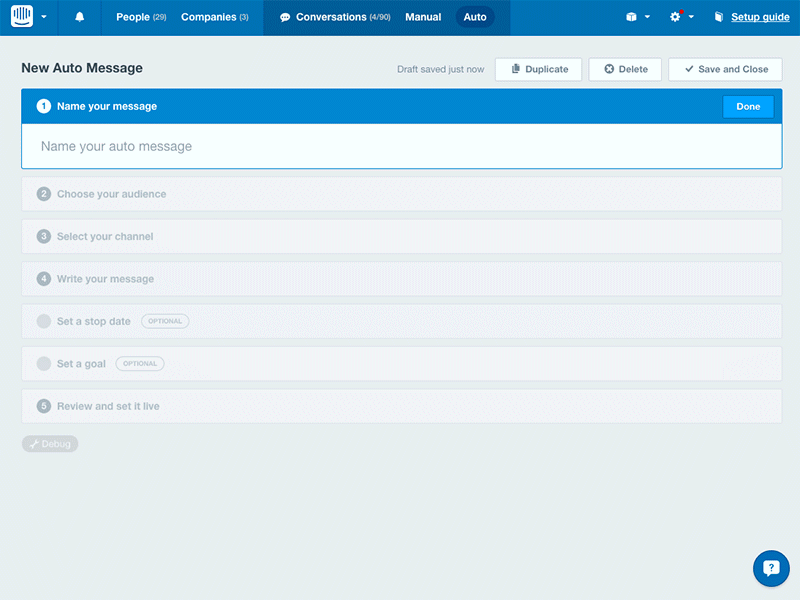The width and height of the screenshot is (800, 600).
Task: Switch to the Companies tab
Action: click(x=207, y=17)
